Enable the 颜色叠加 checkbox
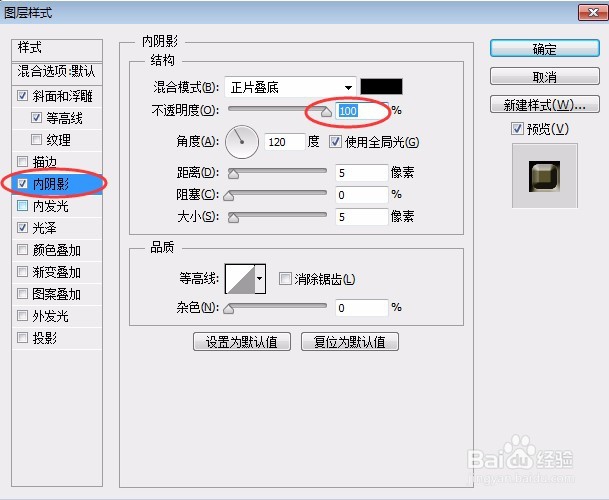 pyautogui.click(x=23, y=249)
